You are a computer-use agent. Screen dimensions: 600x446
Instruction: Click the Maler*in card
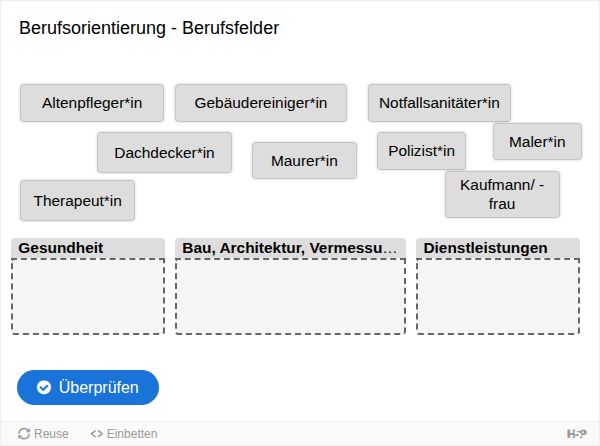537,142
